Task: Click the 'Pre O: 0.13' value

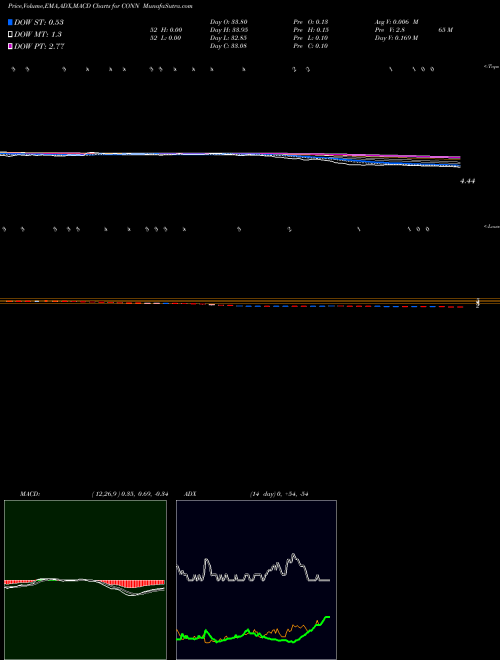Action: pos(311,22)
